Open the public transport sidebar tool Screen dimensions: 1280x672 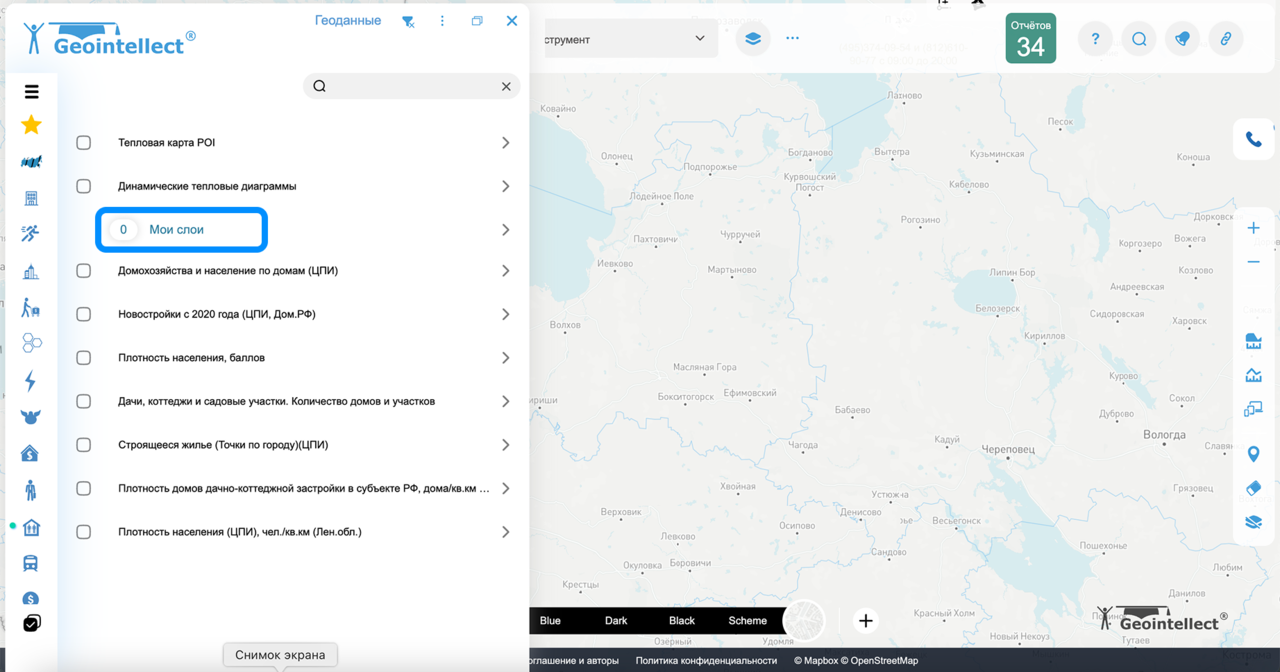(30, 562)
